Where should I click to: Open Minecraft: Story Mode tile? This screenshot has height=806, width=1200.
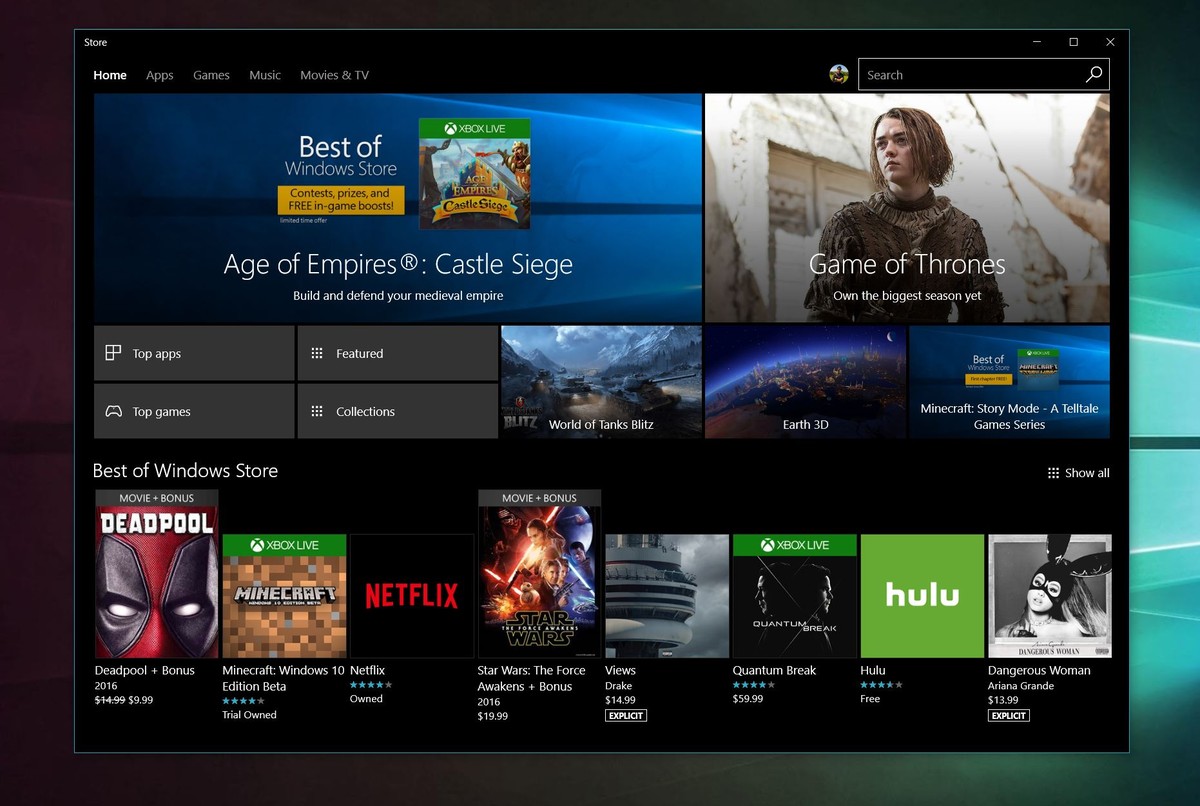point(1009,382)
